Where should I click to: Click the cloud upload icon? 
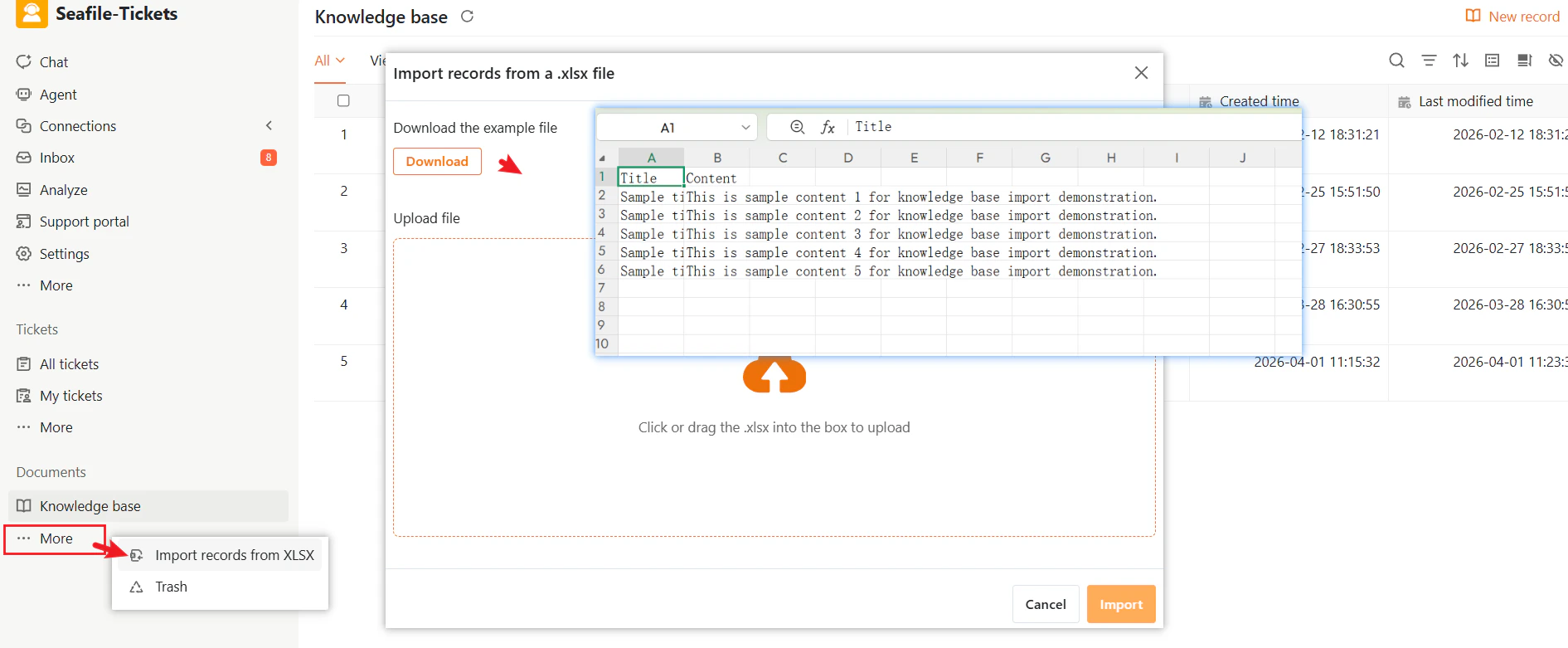774,375
